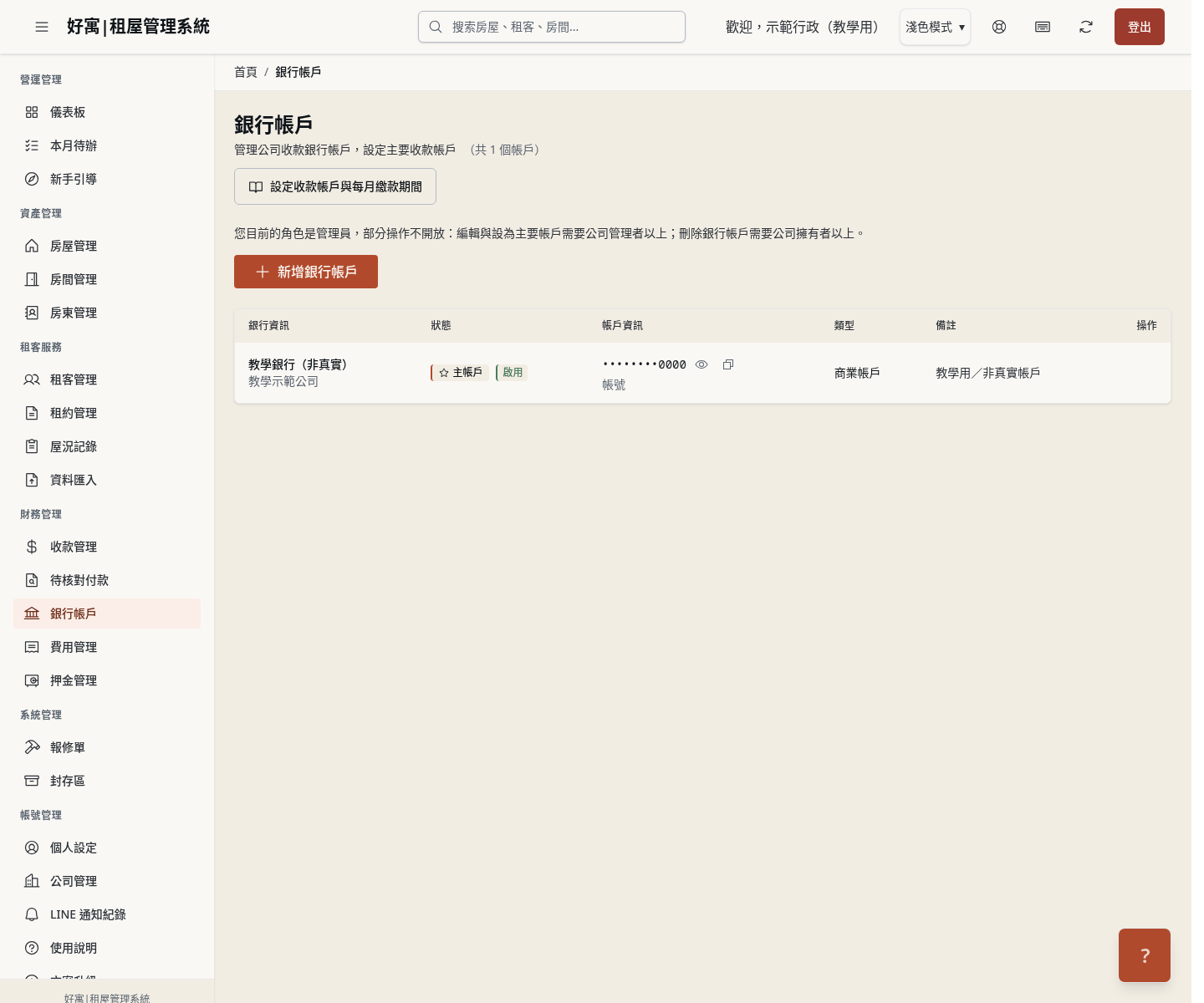This screenshot has height=1003, width=1204.
Task: Click the hammer icon beside 報修單
Action: pyautogui.click(x=32, y=747)
